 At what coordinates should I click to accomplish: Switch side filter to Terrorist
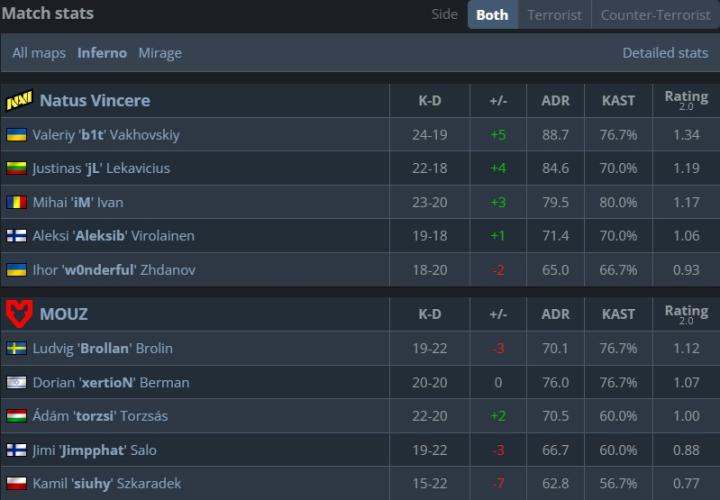554,15
